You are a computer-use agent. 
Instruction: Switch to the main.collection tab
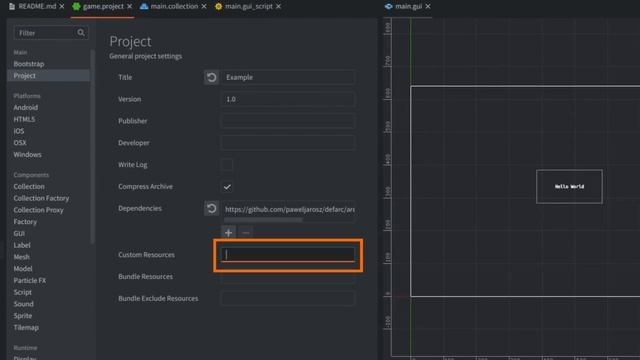(x=174, y=7)
